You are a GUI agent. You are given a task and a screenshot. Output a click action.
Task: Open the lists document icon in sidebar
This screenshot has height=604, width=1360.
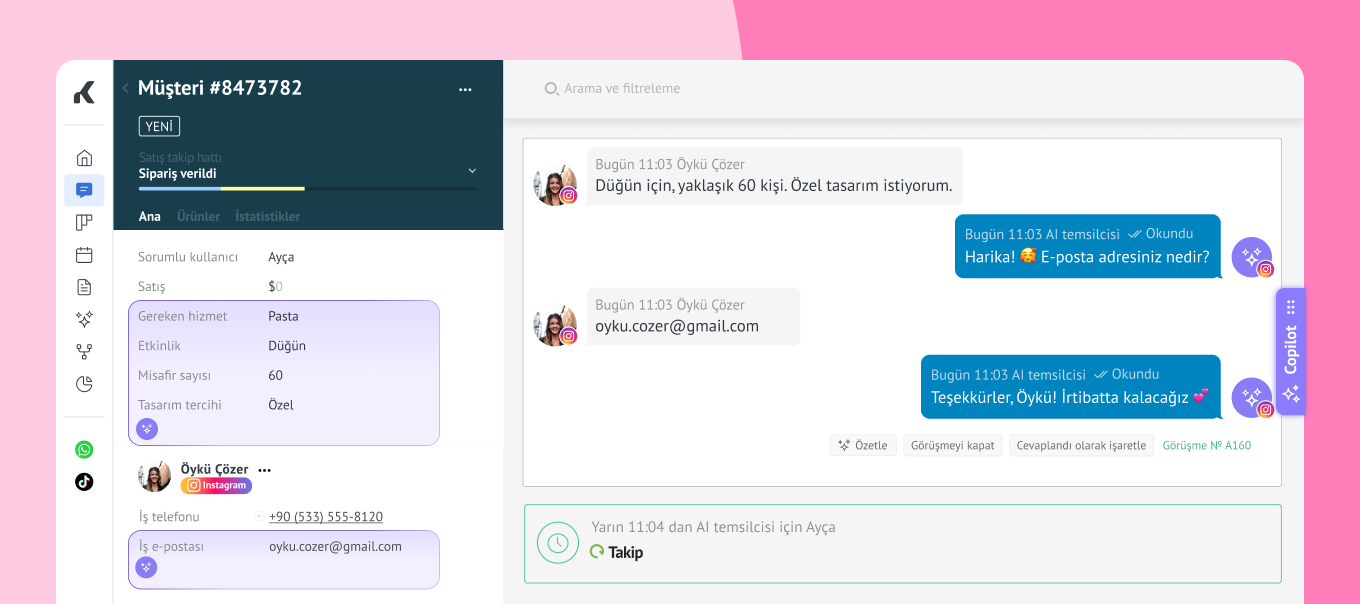(x=84, y=287)
